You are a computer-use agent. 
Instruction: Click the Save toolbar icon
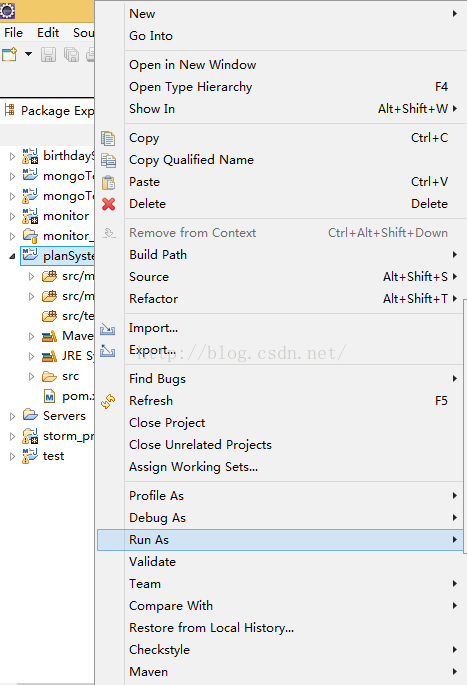pyautogui.click(x=48, y=54)
